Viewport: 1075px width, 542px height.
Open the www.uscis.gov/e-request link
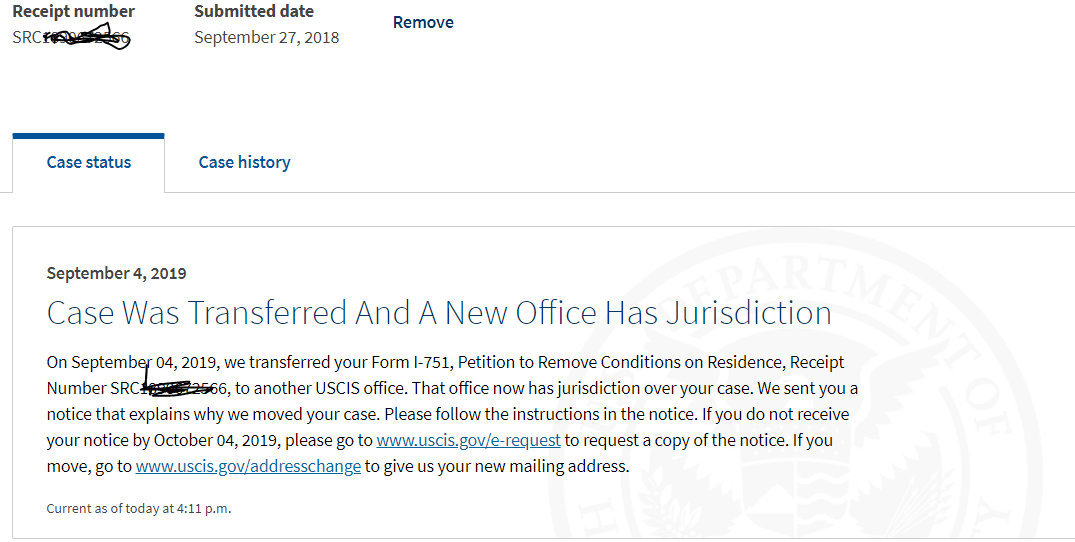(468, 440)
